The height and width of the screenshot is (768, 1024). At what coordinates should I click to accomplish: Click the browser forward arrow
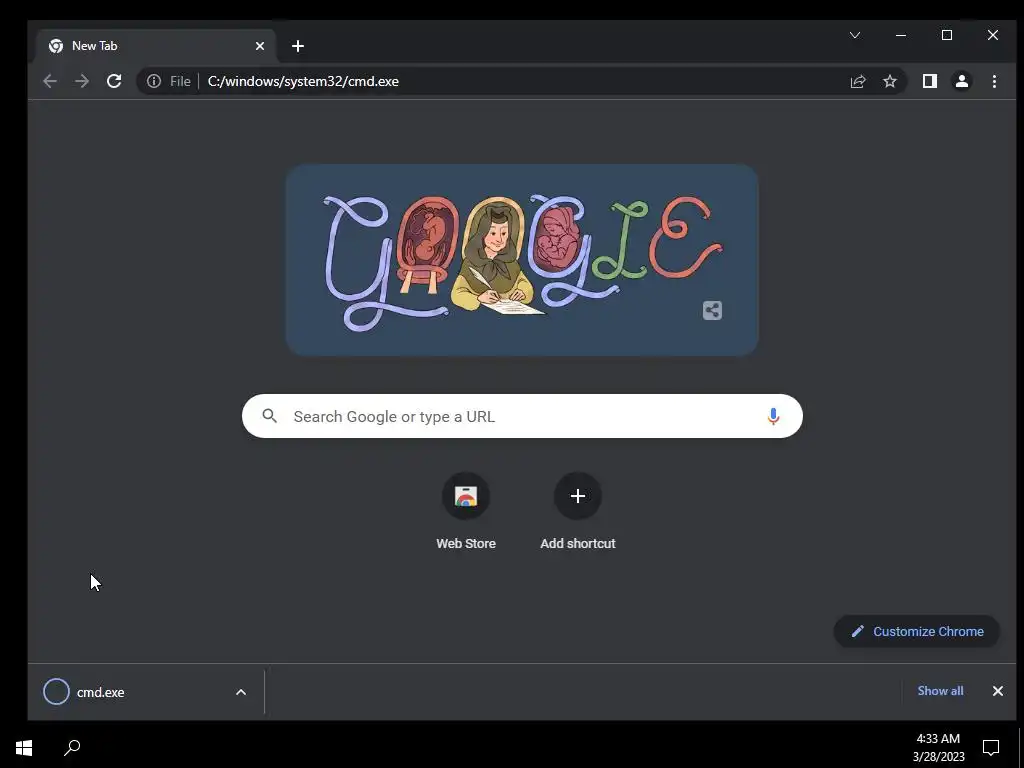82,81
